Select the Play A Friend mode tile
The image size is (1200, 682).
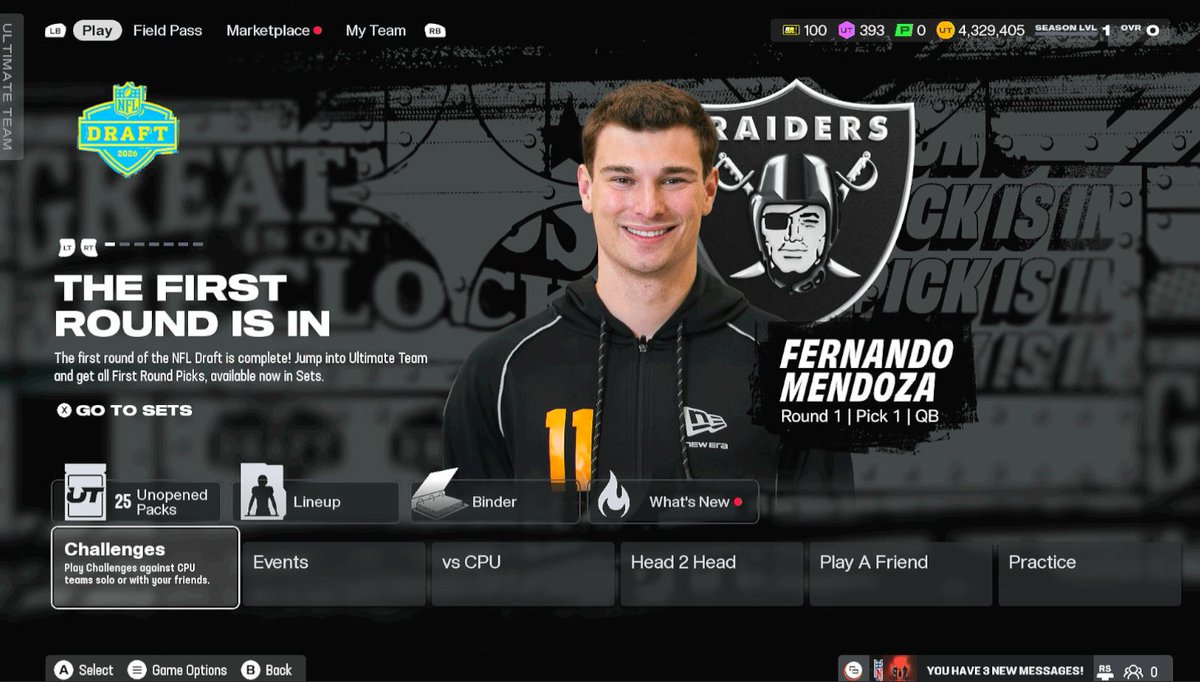901,573
